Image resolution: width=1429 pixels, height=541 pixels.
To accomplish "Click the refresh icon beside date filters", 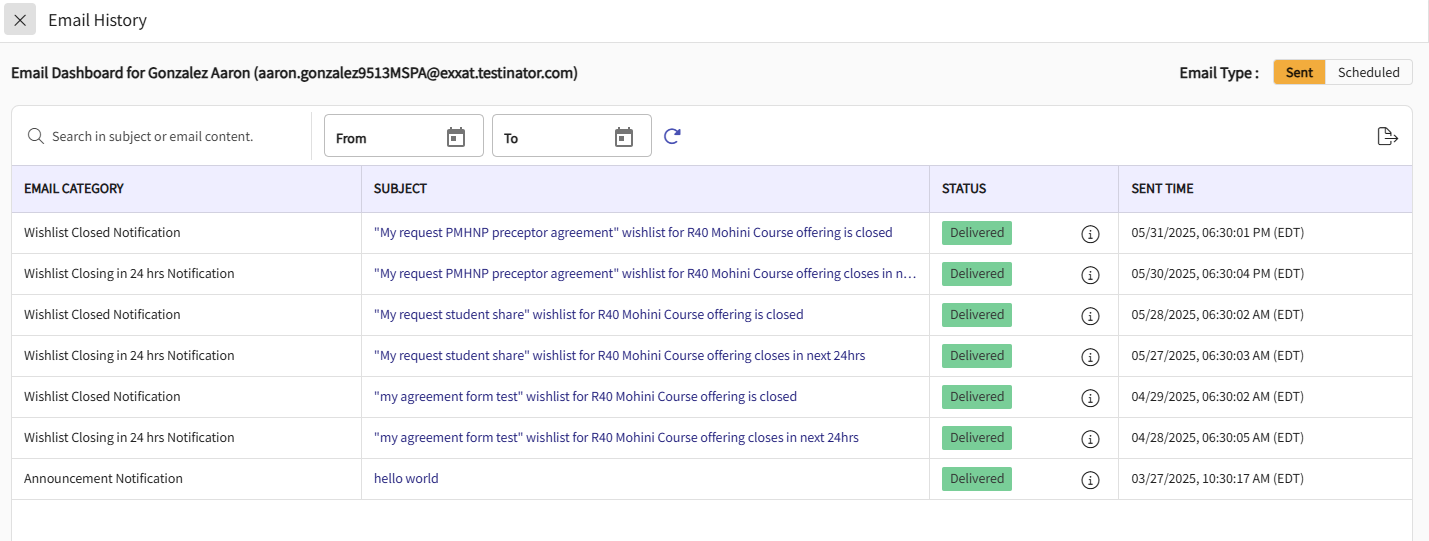I will (x=672, y=136).
